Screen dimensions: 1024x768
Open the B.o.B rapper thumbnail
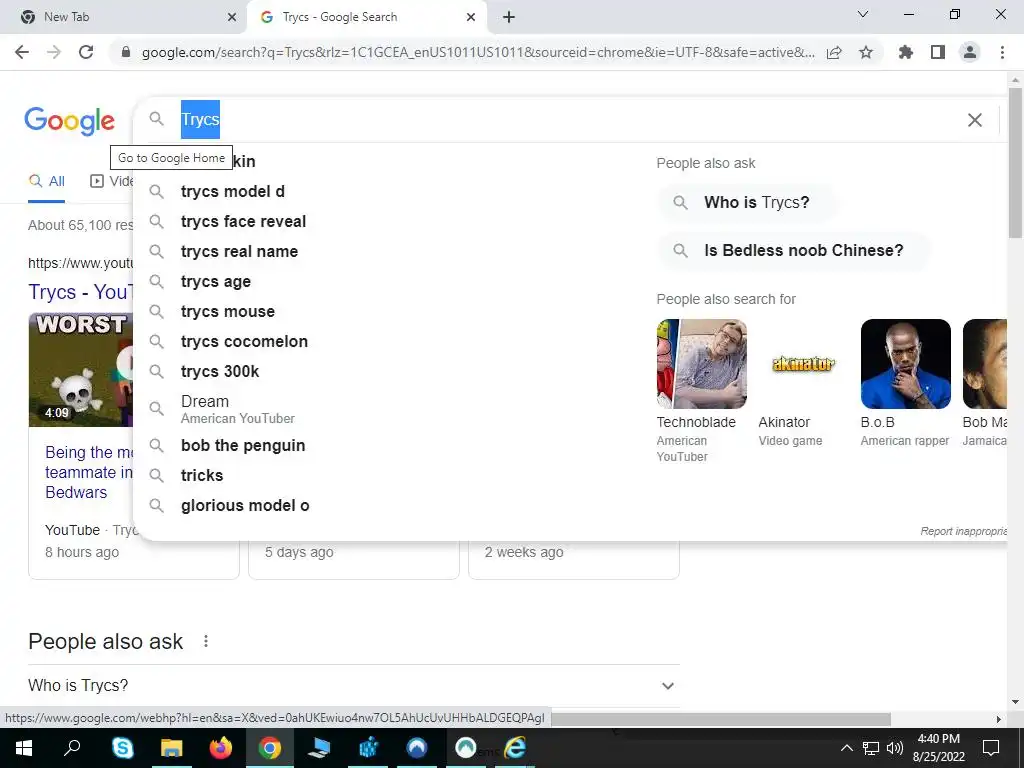[905, 364]
